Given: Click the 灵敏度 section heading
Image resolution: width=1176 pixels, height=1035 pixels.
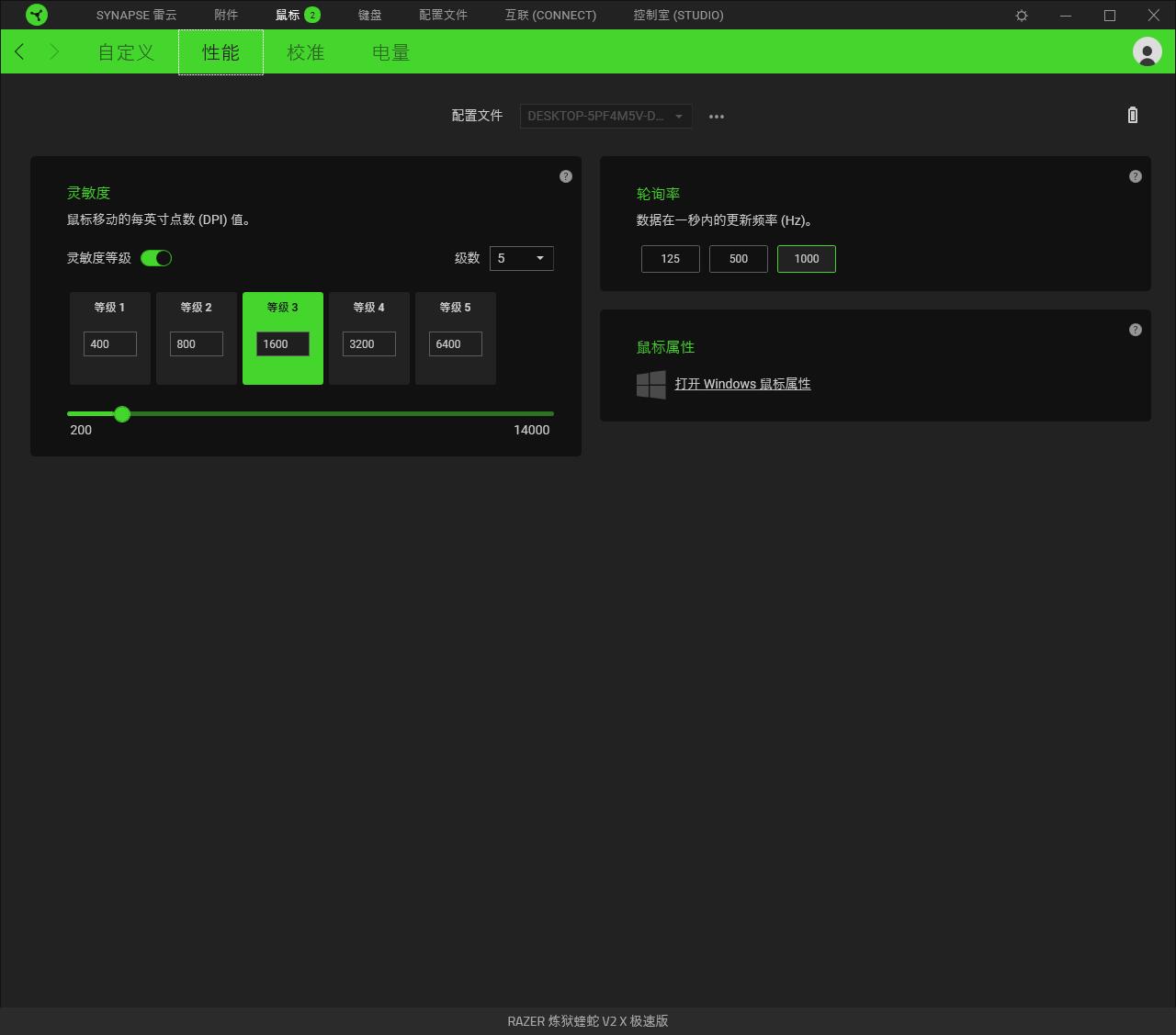Looking at the screenshot, I should 88,193.
